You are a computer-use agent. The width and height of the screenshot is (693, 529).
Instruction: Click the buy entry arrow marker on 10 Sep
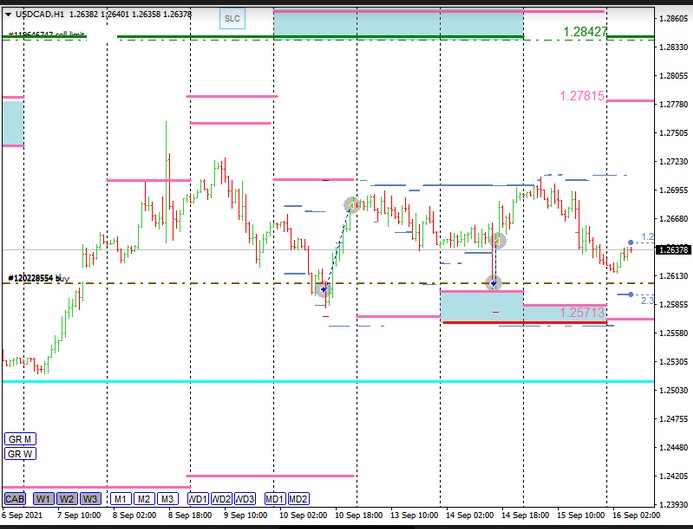point(323,288)
